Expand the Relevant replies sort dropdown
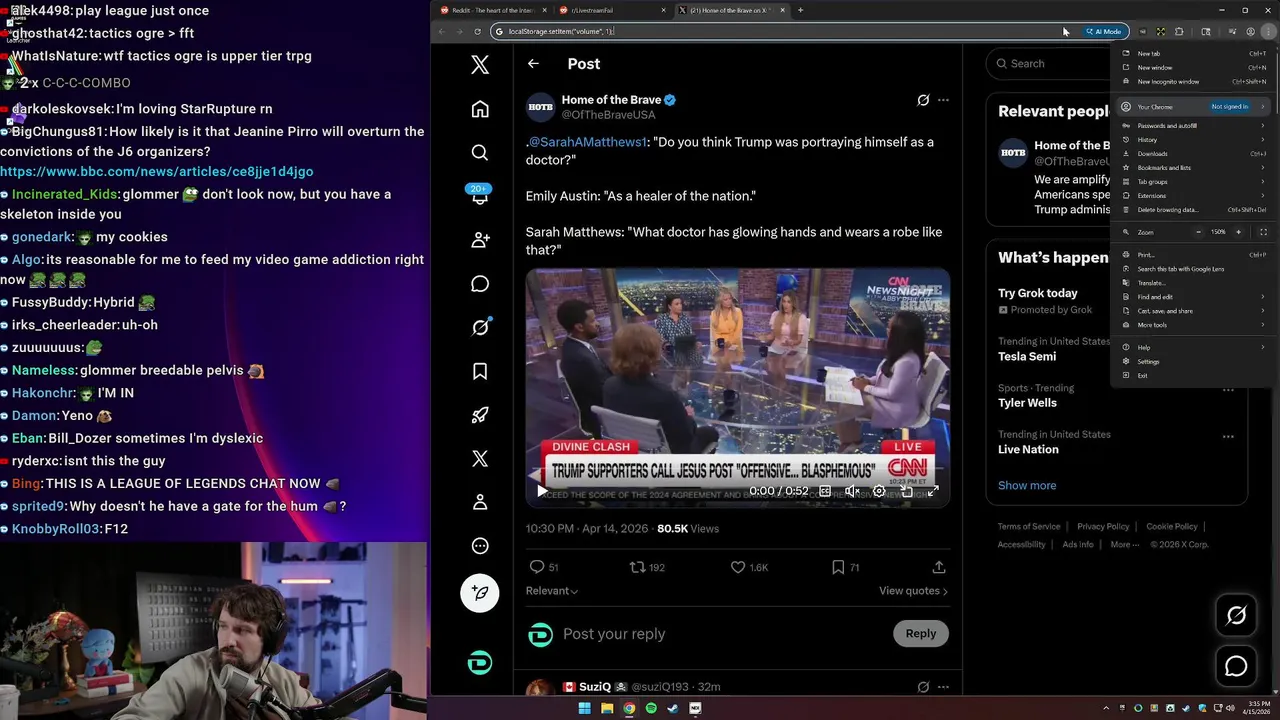 (552, 591)
